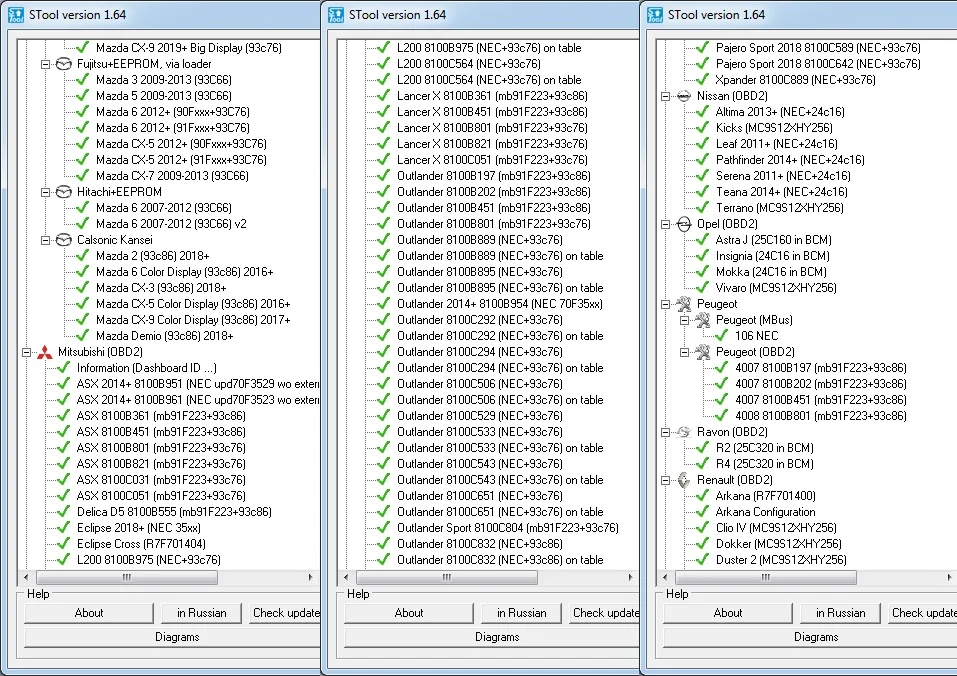Select 4008 8100B801 (mb91F223+93c86)

(820, 416)
